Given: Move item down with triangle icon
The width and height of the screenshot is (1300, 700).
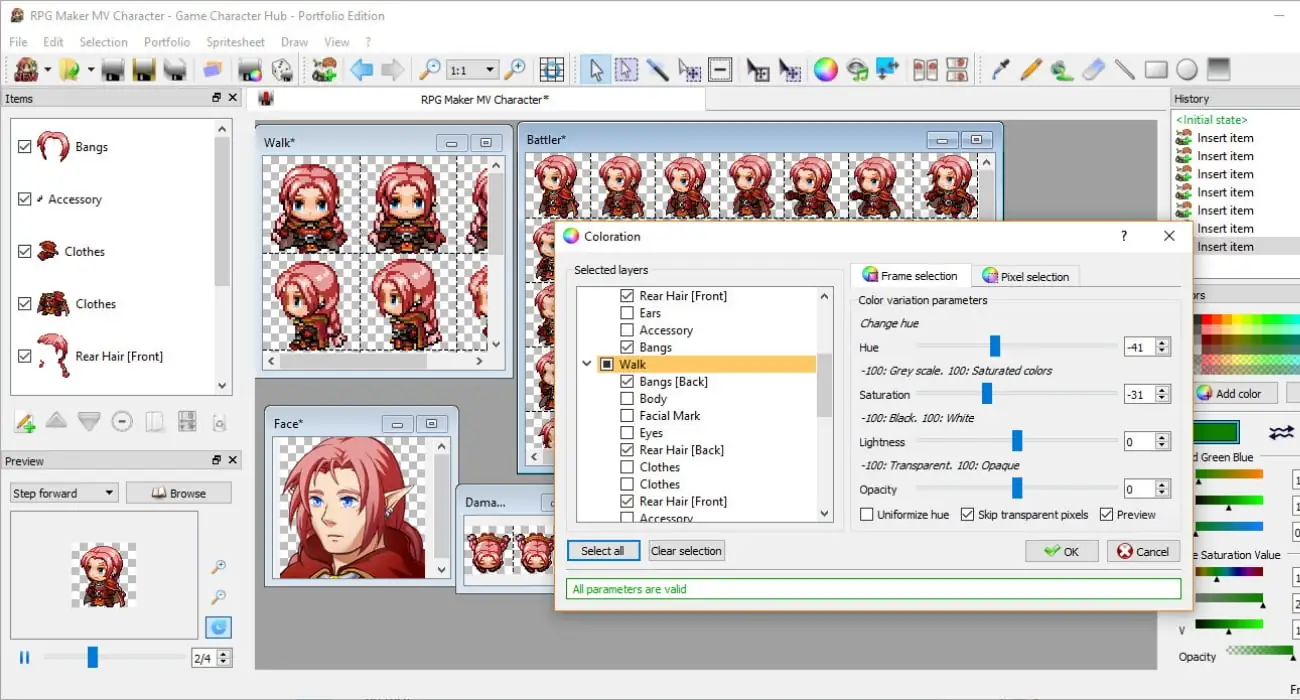Looking at the screenshot, I should tap(89, 422).
